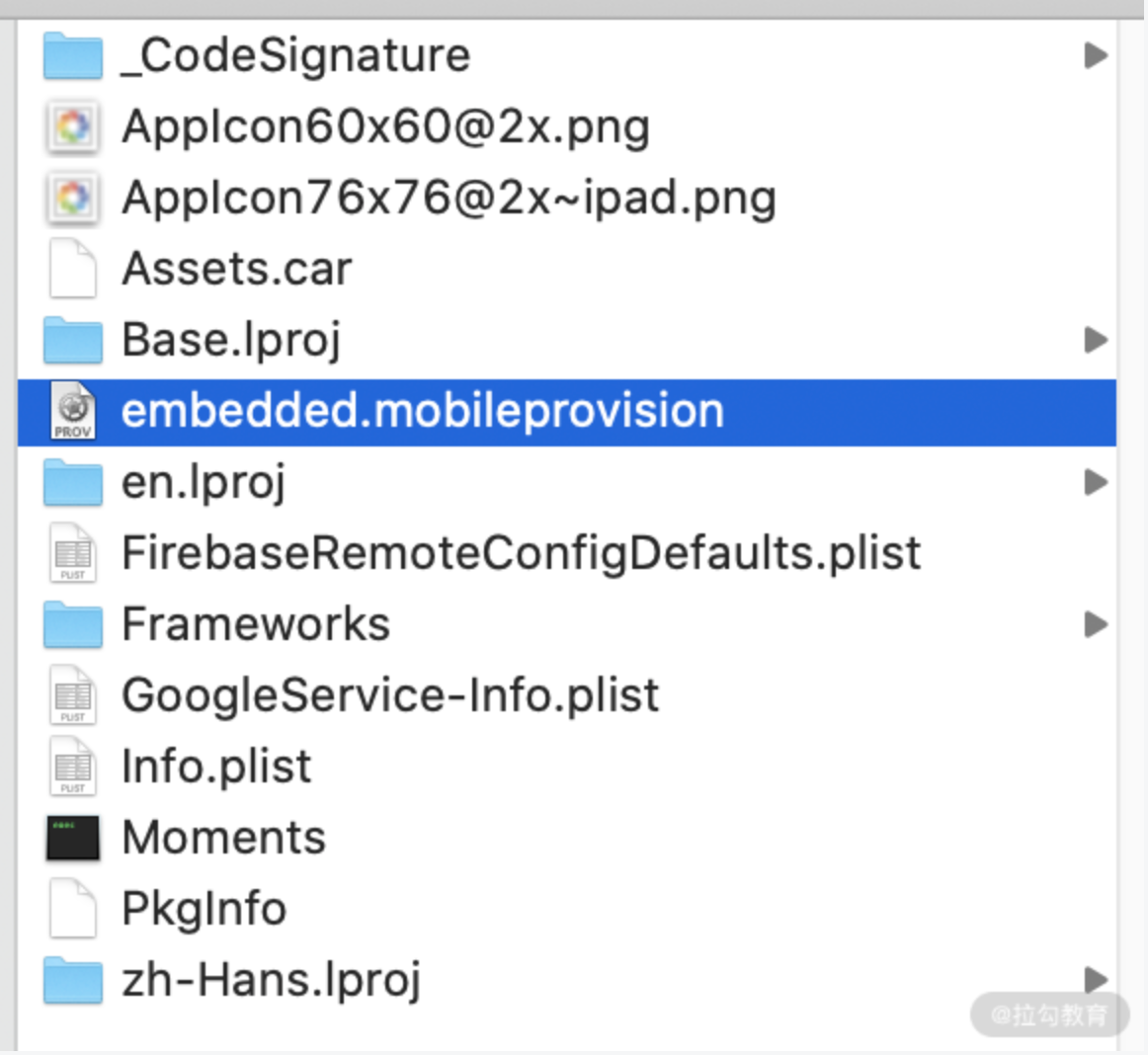This screenshot has height=1055, width=1148.
Task: Select the Moments executable name
Action: 223,838
